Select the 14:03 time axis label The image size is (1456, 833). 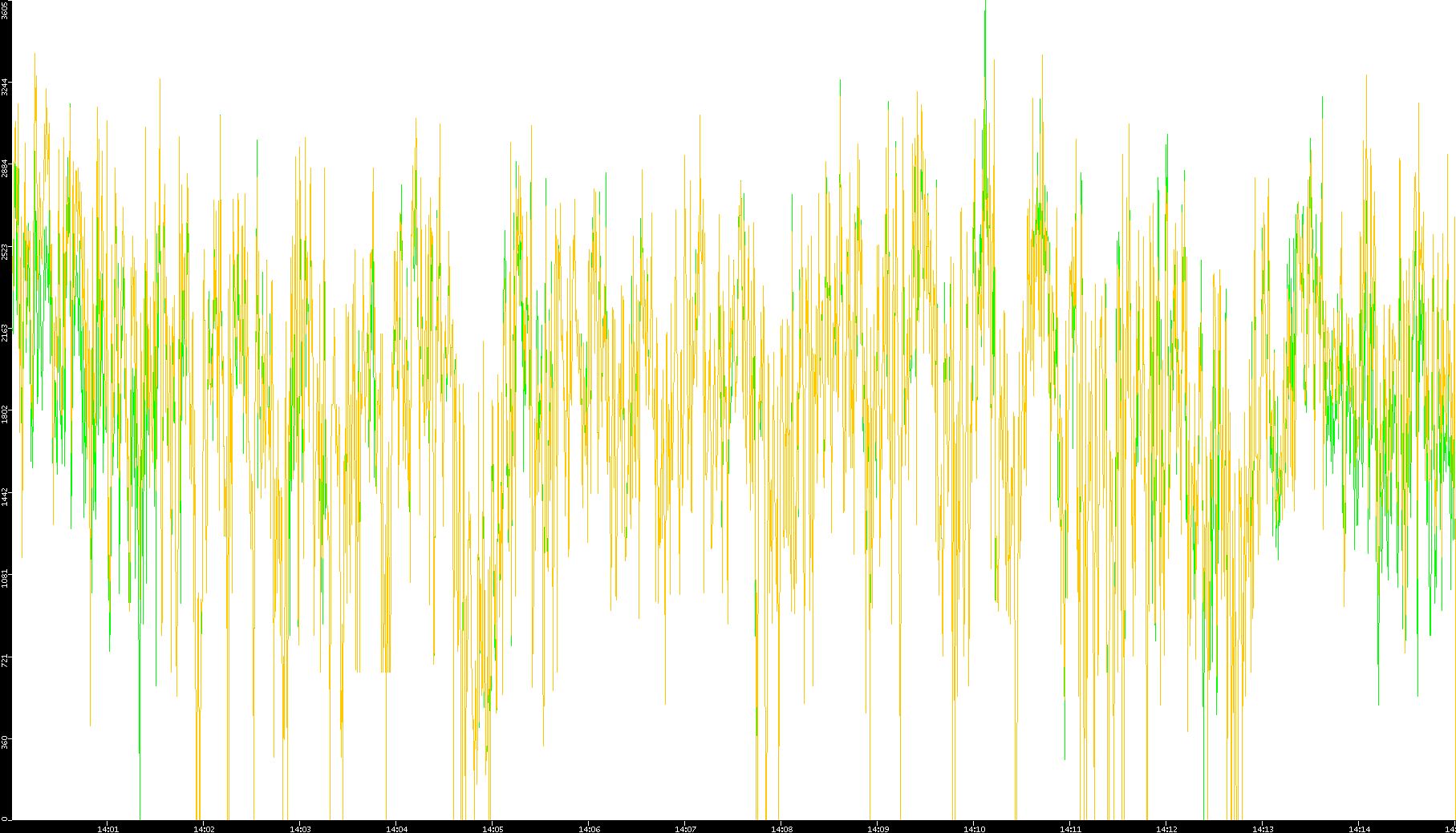(x=300, y=829)
